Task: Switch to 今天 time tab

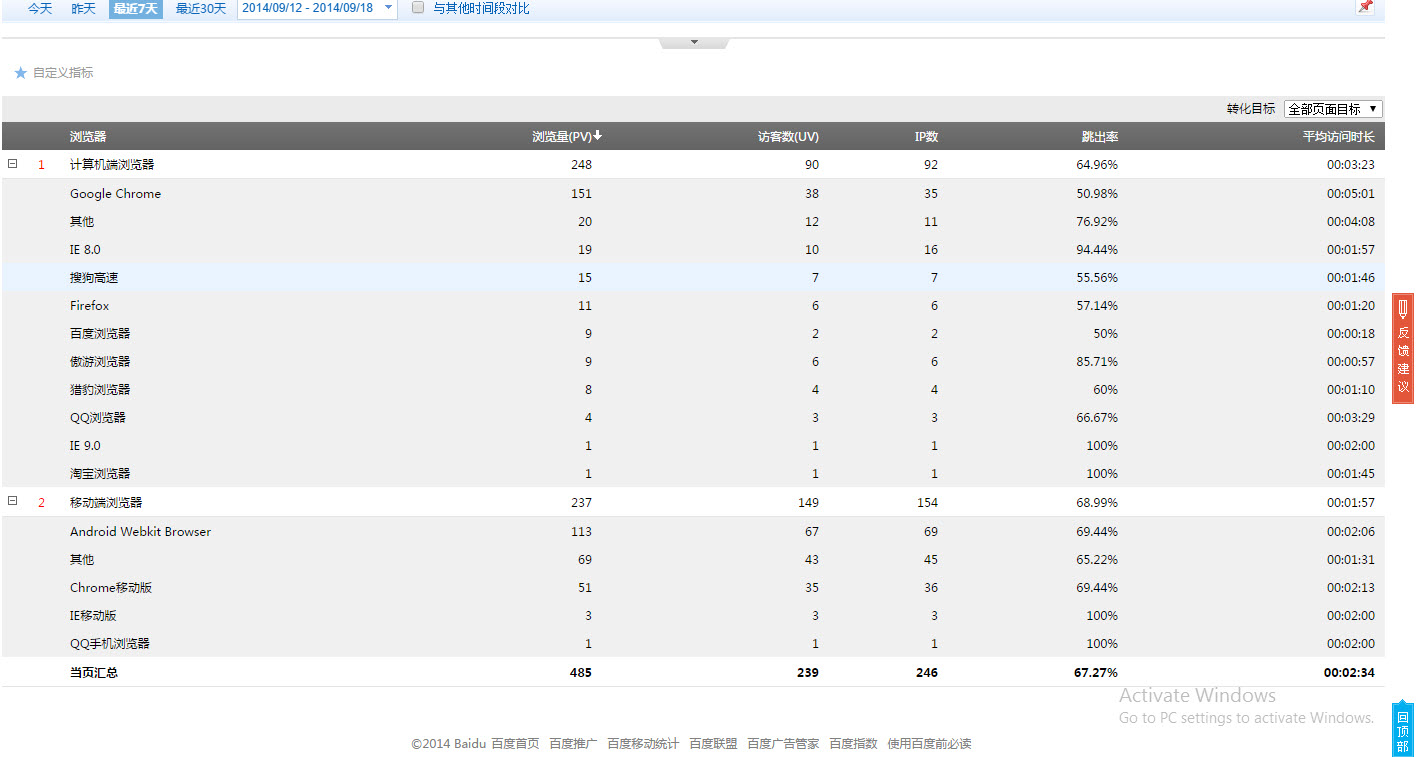Action: pyautogui.click(x=39, y=8)
